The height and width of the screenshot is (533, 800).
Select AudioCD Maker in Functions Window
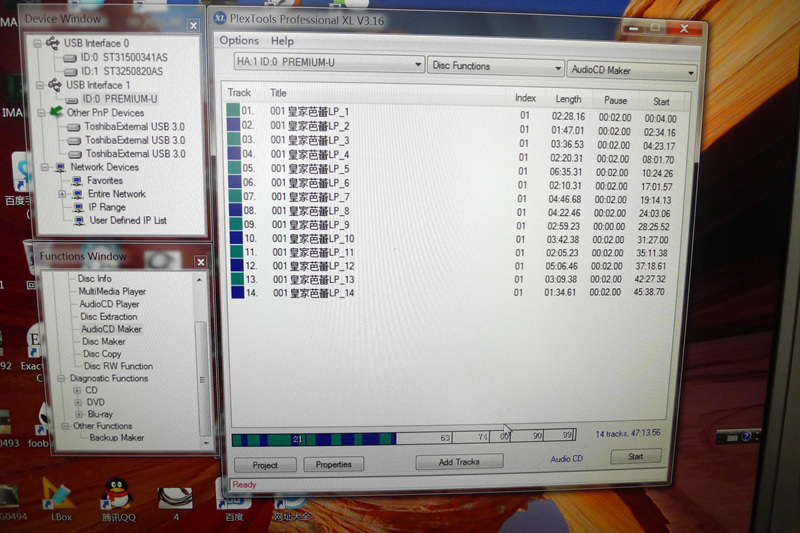coord(111,329)
